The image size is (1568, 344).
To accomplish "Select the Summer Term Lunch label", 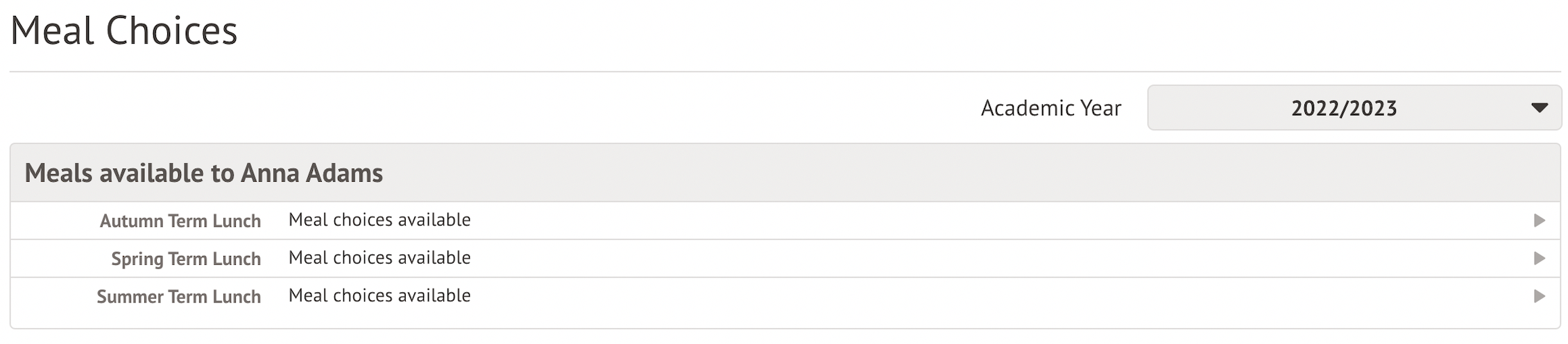I will 179,297.
